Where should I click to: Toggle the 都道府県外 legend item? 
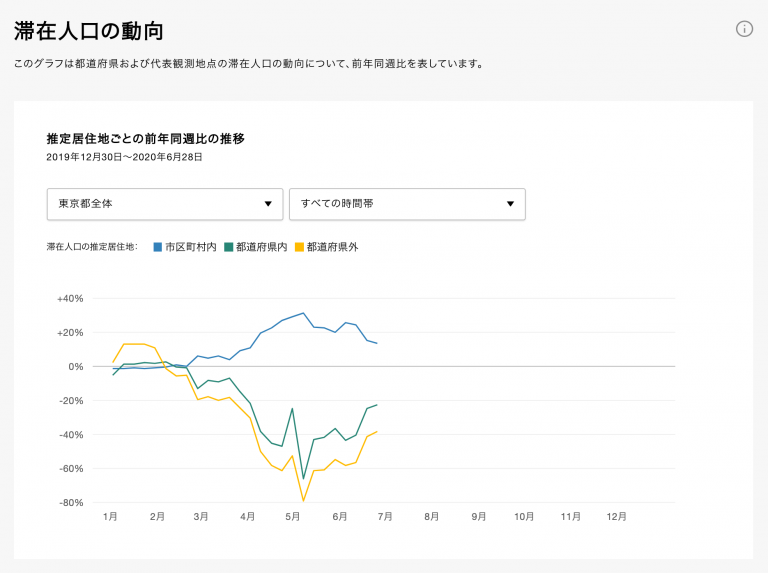332,246
